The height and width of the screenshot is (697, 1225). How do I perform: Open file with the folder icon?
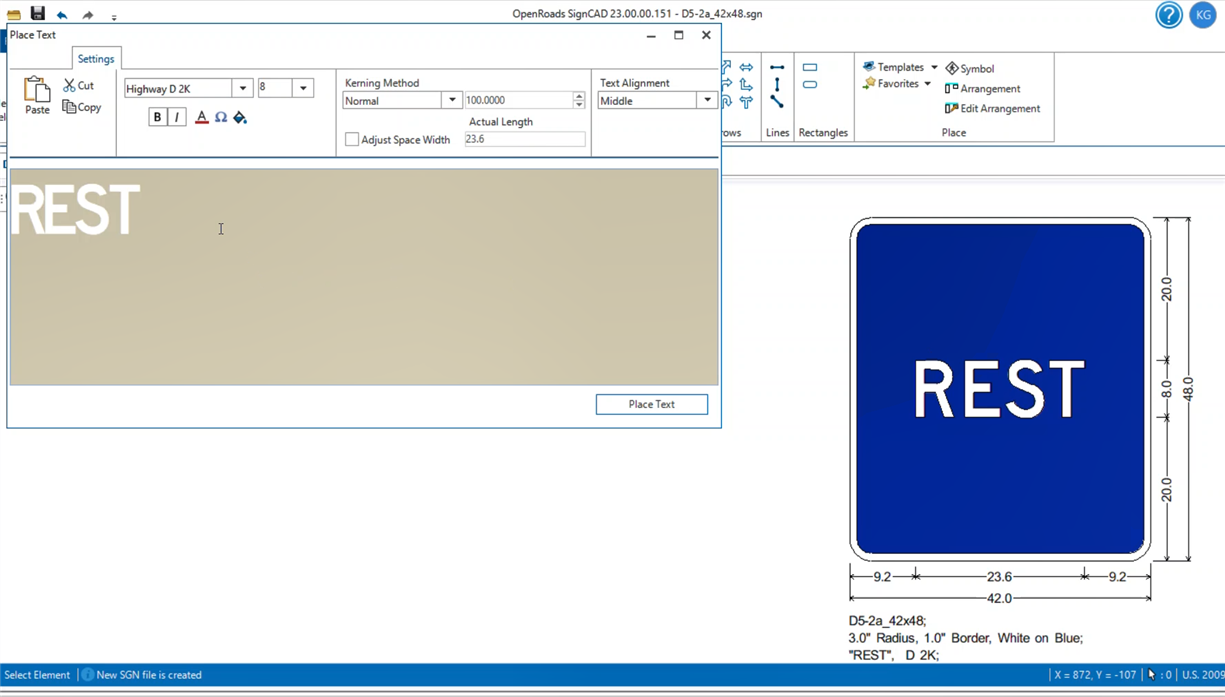14,14
